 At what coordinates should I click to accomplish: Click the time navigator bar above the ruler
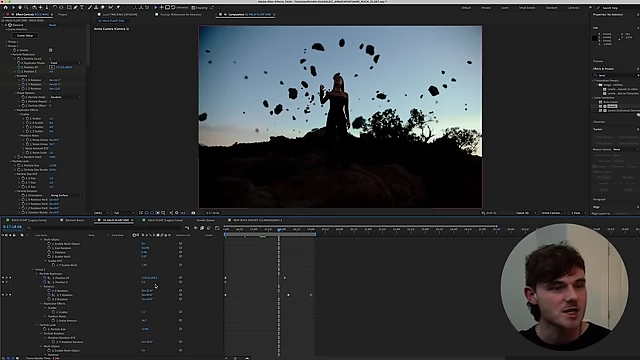point(360,226)
